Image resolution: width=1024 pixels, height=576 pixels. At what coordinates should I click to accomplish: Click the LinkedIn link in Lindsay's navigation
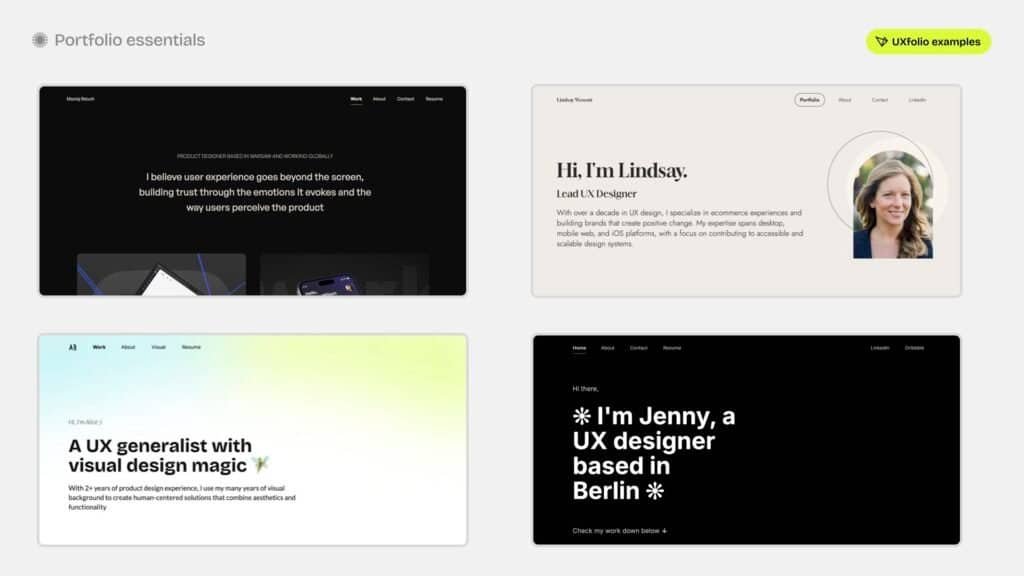tap(917, 100)
